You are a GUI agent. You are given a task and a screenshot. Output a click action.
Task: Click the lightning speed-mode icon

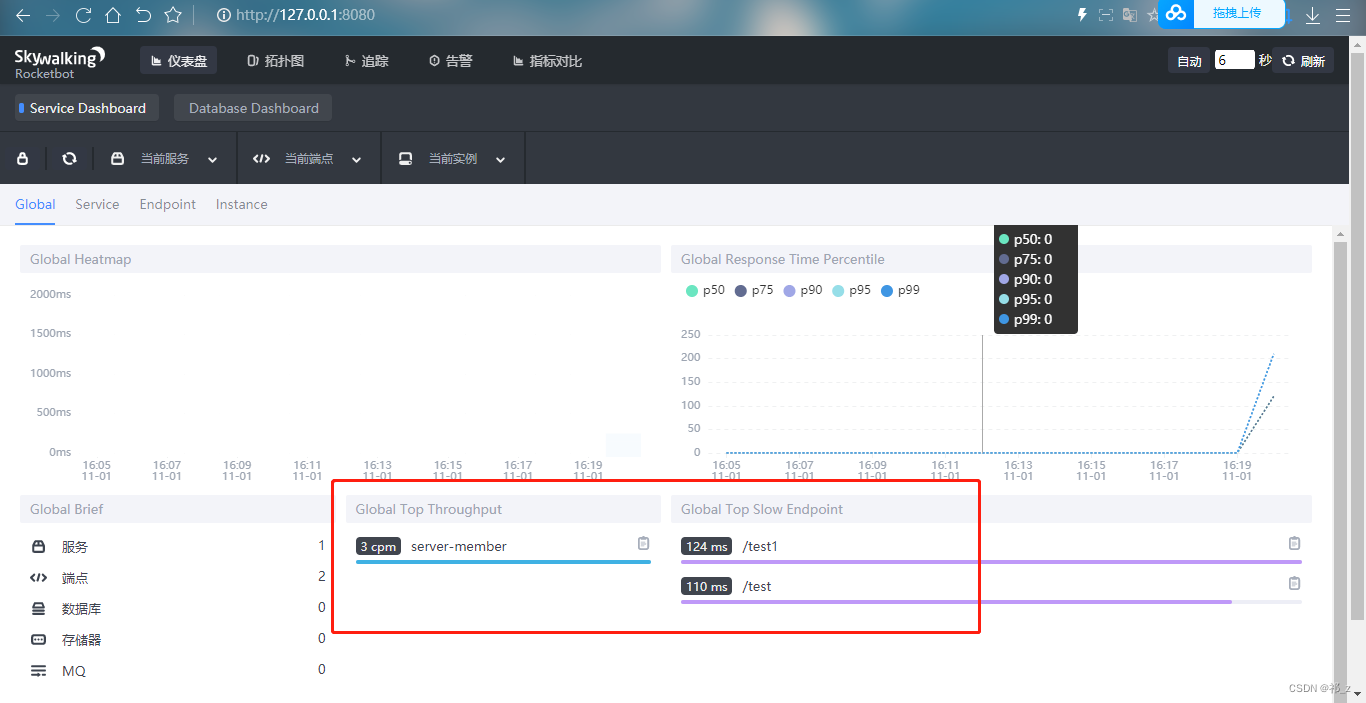[1081, 15]
